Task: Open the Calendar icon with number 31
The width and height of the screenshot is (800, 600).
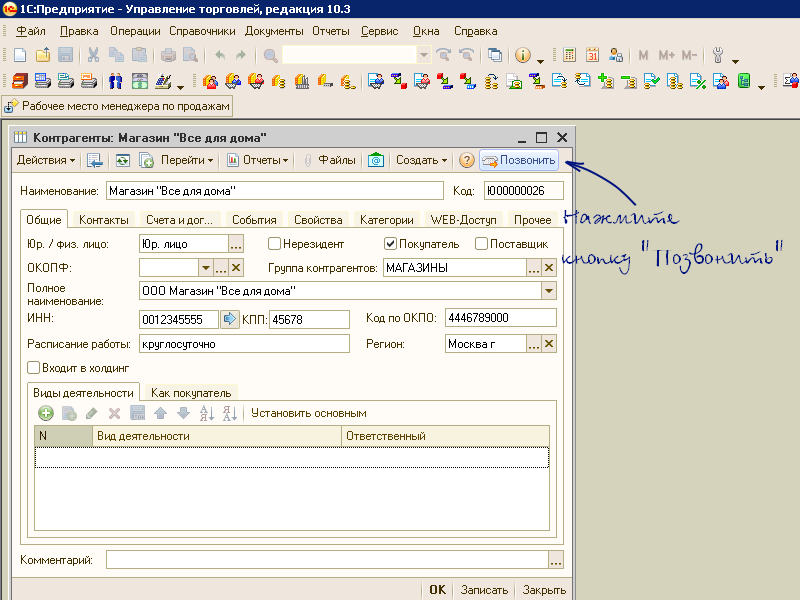Action: tap(592, 55)
